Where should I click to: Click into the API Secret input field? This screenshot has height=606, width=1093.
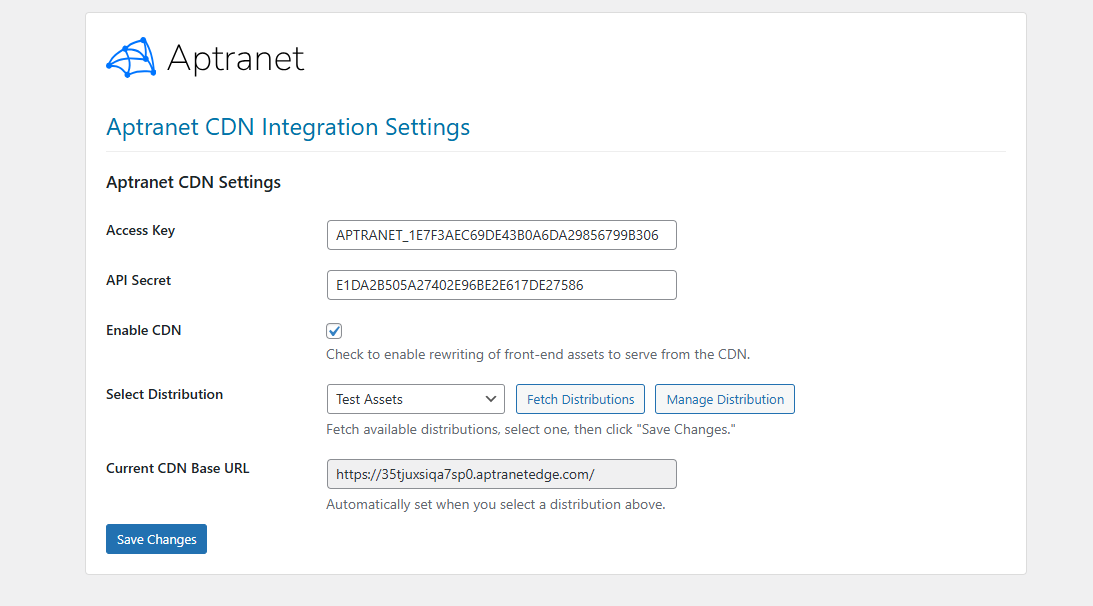click(x=501, y=285)
